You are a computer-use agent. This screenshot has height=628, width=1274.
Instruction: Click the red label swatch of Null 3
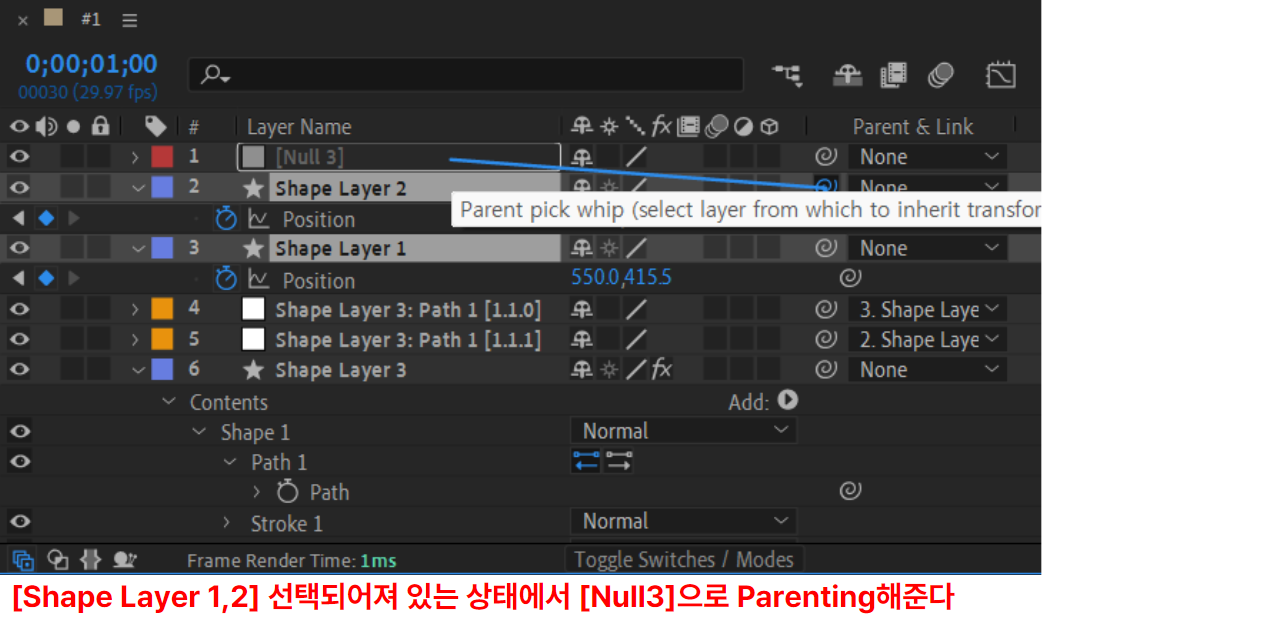[x=161, y=156]
